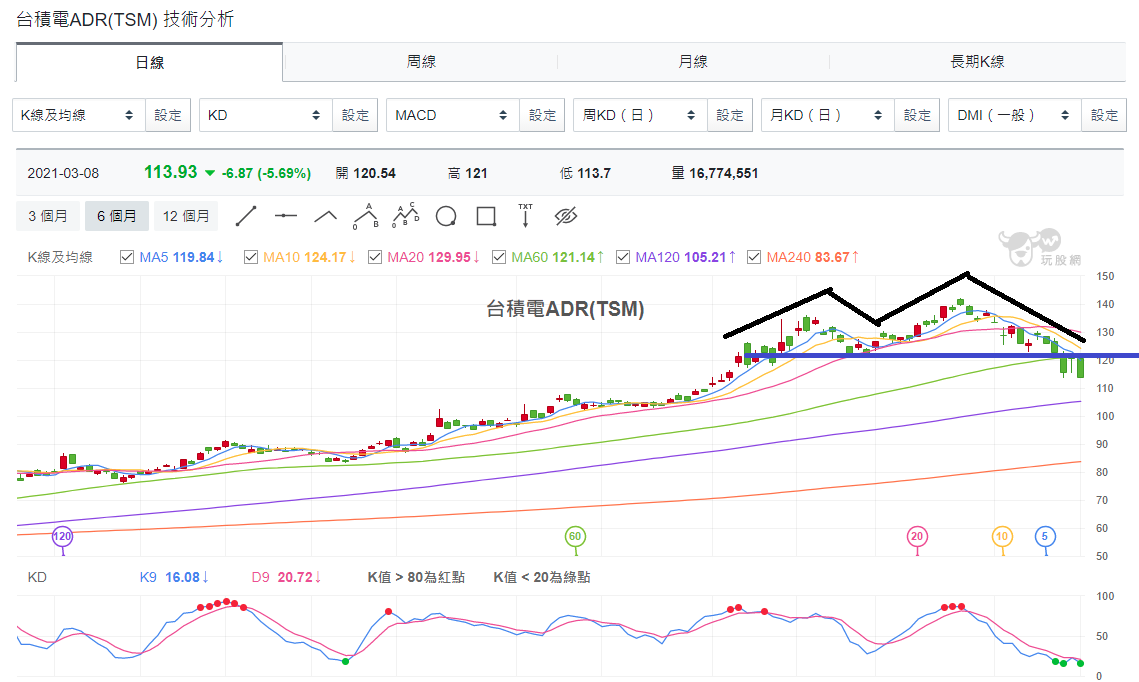Uncheck the MA120 moving average checkbox

point(623,257)
